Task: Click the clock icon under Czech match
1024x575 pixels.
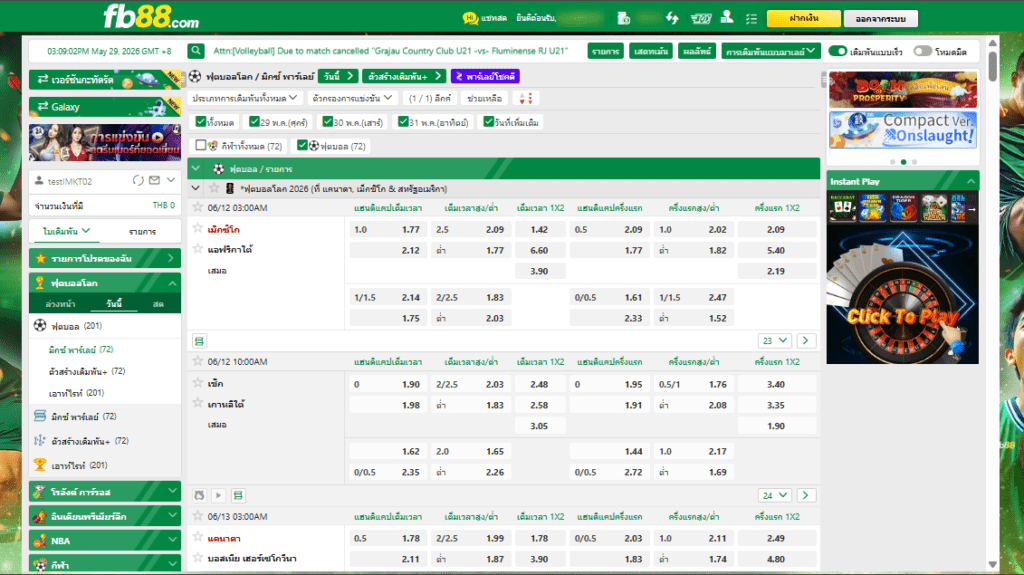Action: (x=199, y=495)
